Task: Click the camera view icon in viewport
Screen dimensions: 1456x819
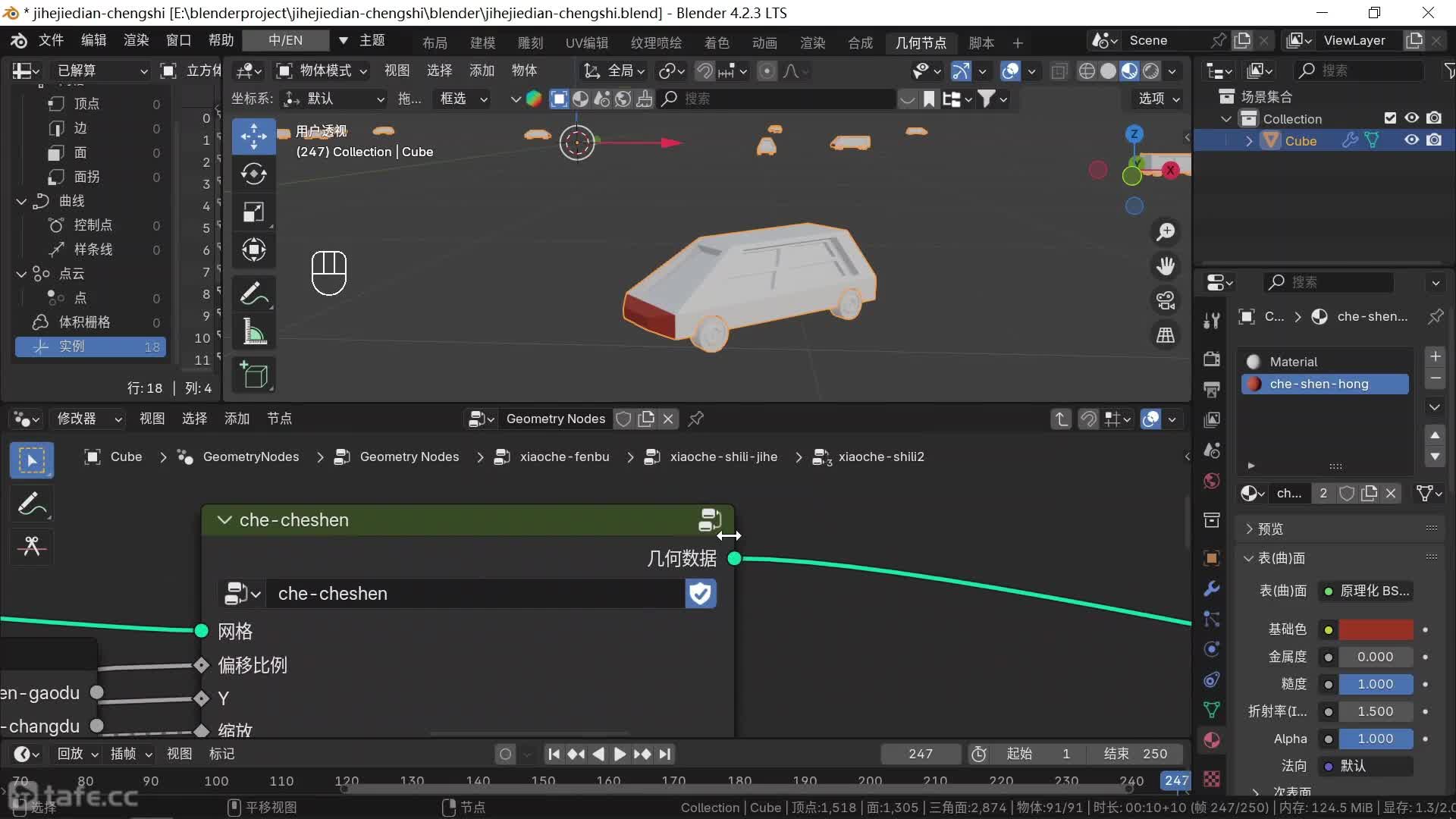Action: 1166,300
